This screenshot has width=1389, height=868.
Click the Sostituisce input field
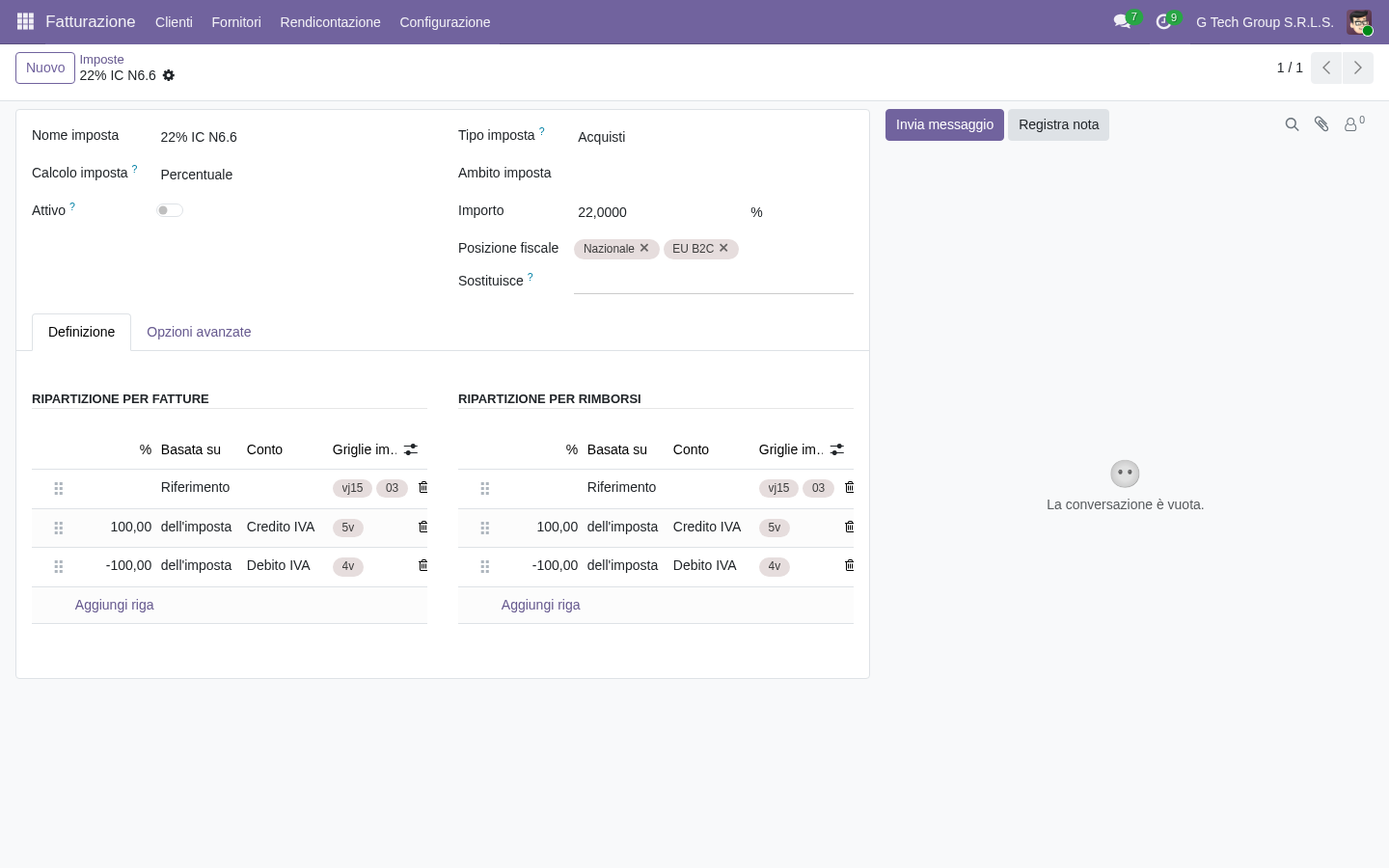[714, 281]
